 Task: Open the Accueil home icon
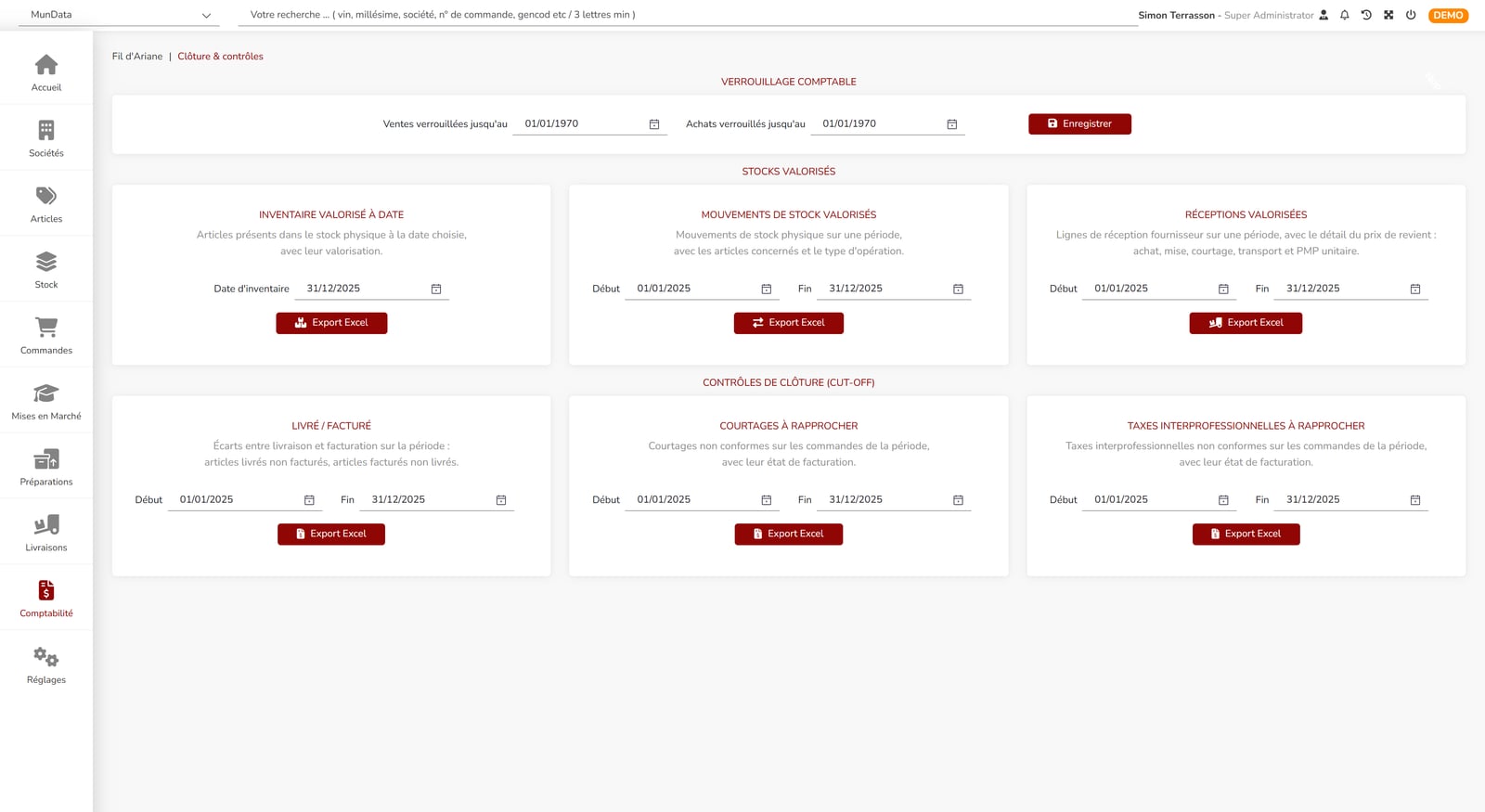(46, 65)
